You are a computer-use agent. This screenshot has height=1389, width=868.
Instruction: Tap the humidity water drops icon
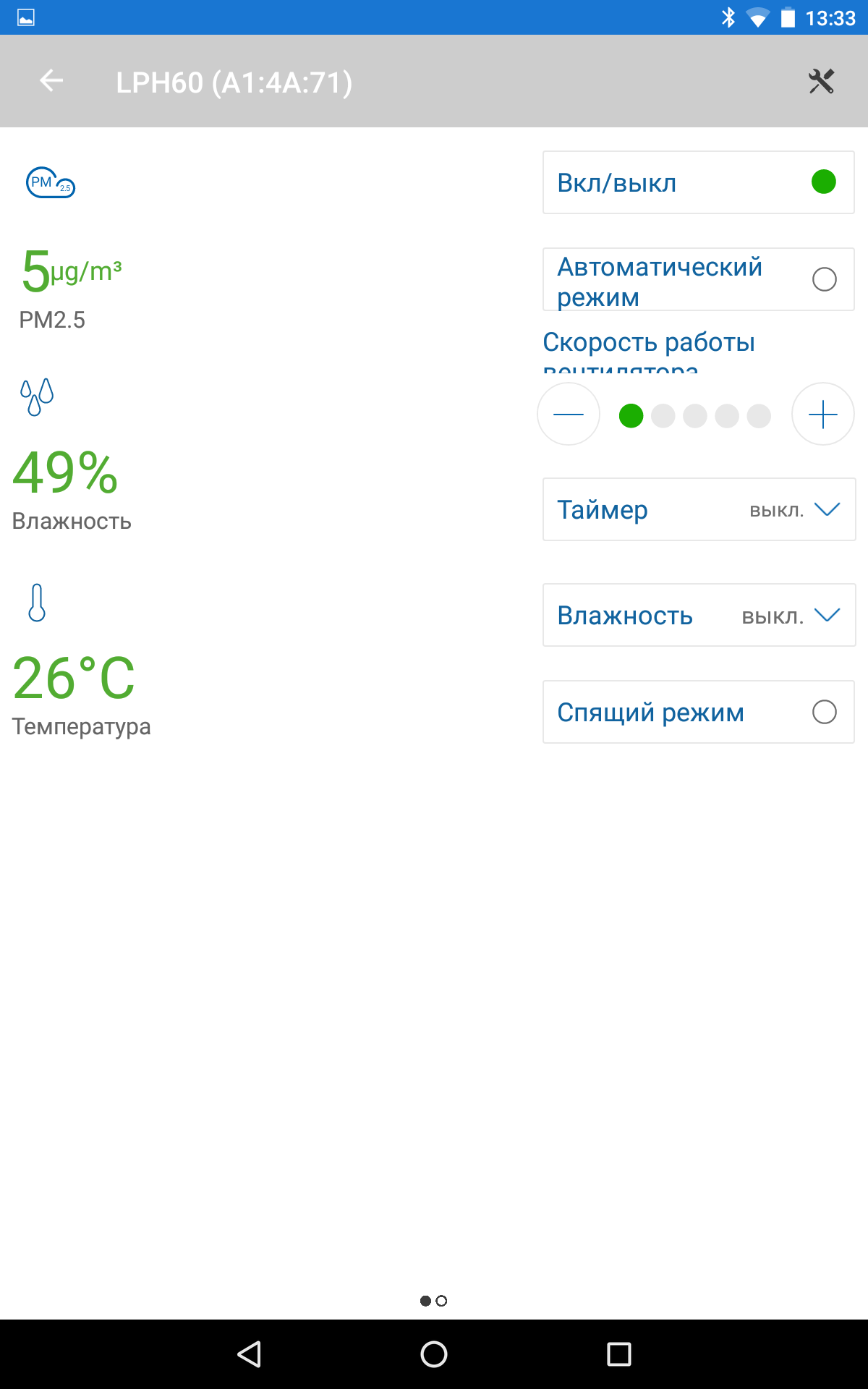pyautogui.click(x=37, y=396)
